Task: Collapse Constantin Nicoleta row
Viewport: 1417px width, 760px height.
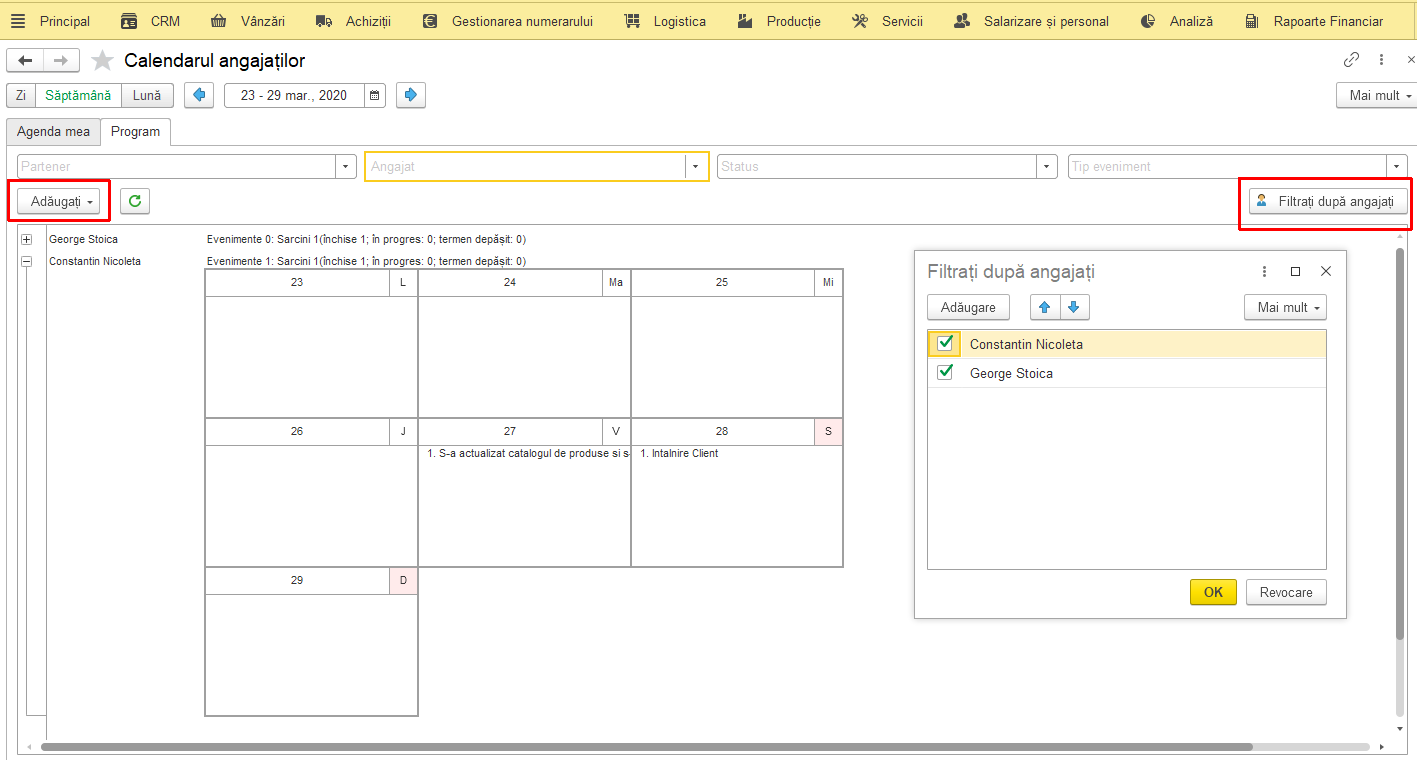Action: tap(27, 261)
